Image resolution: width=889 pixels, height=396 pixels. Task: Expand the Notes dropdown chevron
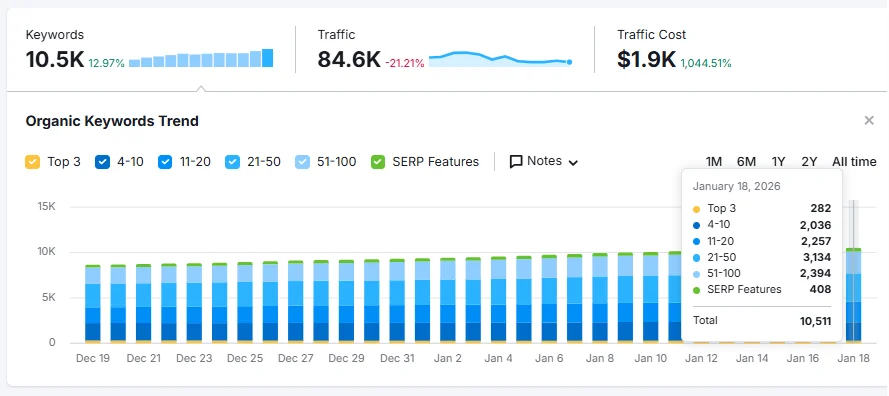pyautogui.click(x=573, y=163)
